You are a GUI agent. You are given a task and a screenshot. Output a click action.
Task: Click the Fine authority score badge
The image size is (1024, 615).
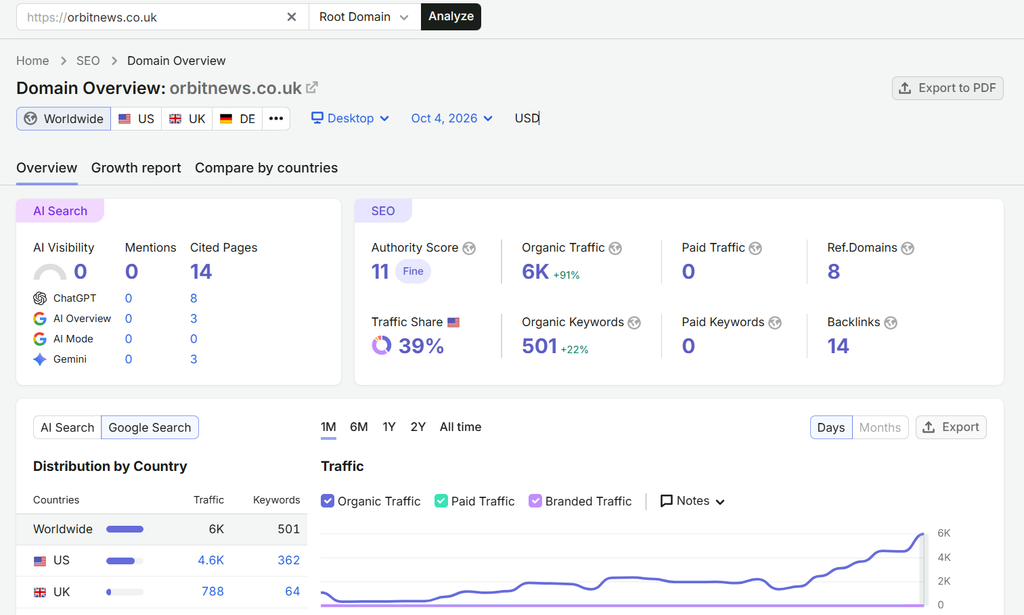tap(413, 271)
